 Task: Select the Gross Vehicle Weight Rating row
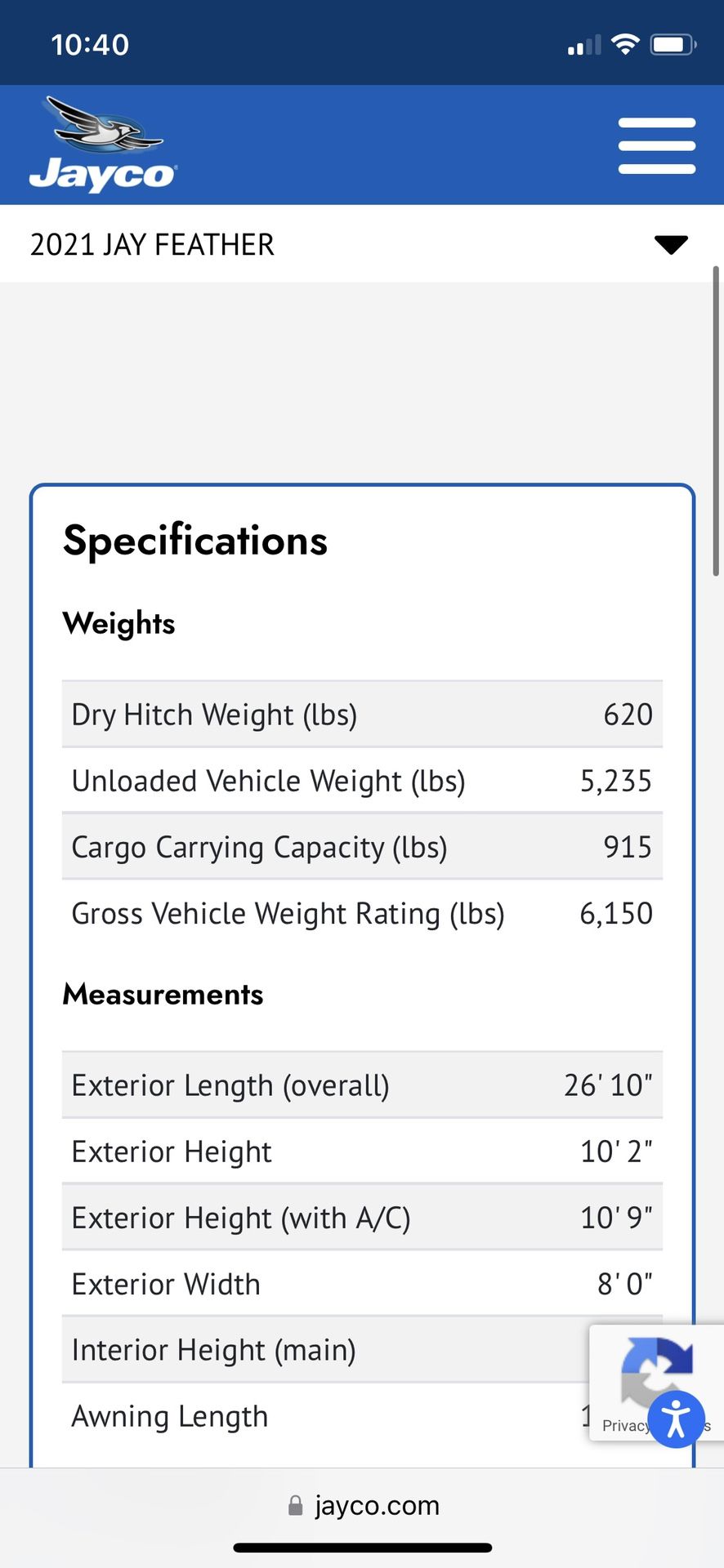point(362,914)
